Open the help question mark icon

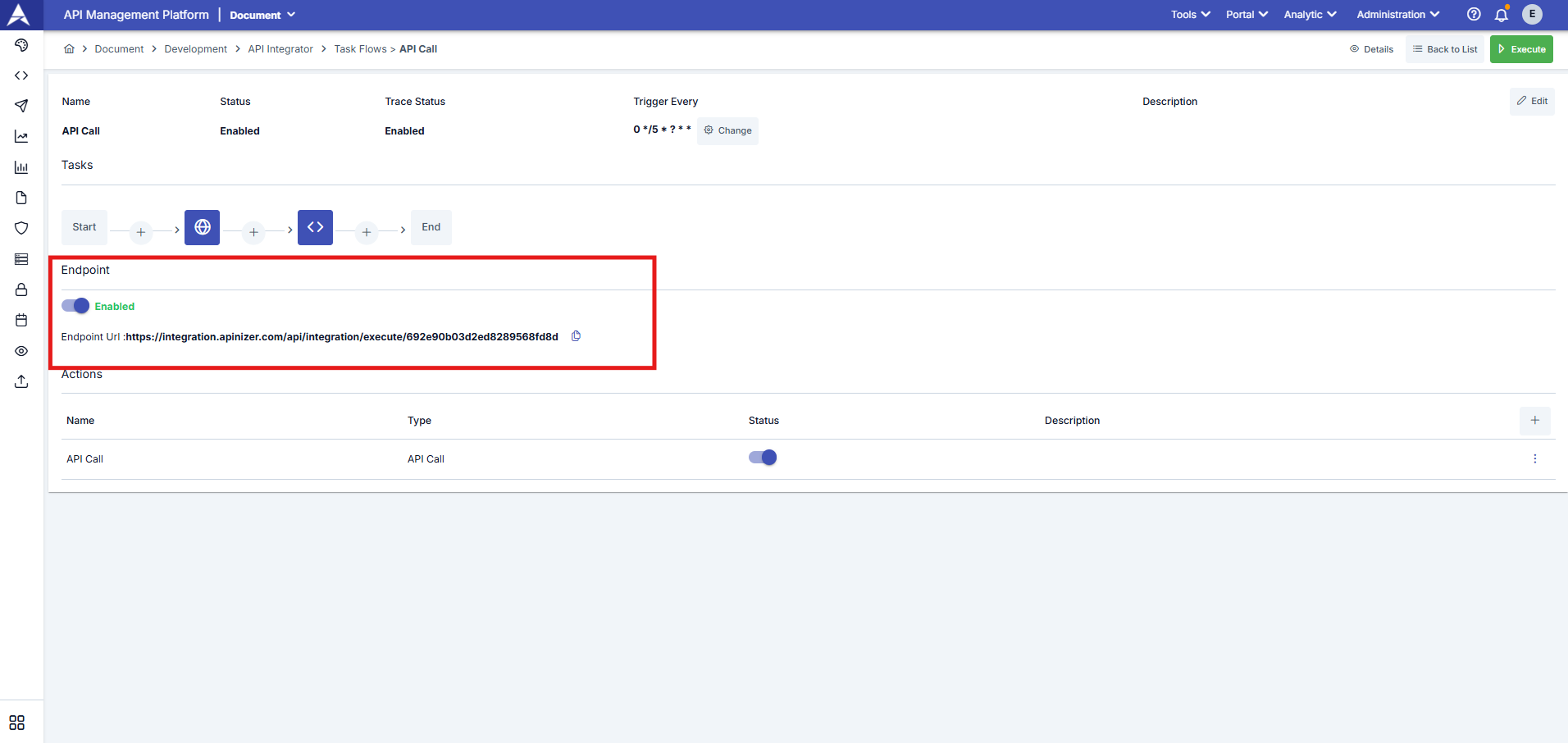pyautogui.click(x=1474, y=15)
